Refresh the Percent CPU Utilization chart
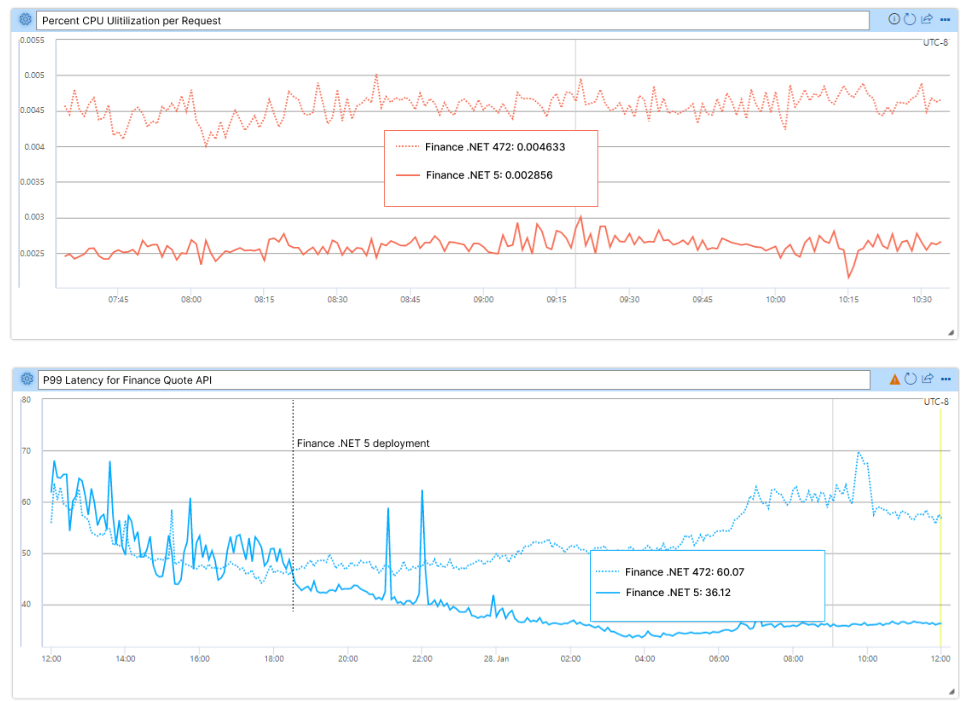961x701 pixels. pos(910,19)
